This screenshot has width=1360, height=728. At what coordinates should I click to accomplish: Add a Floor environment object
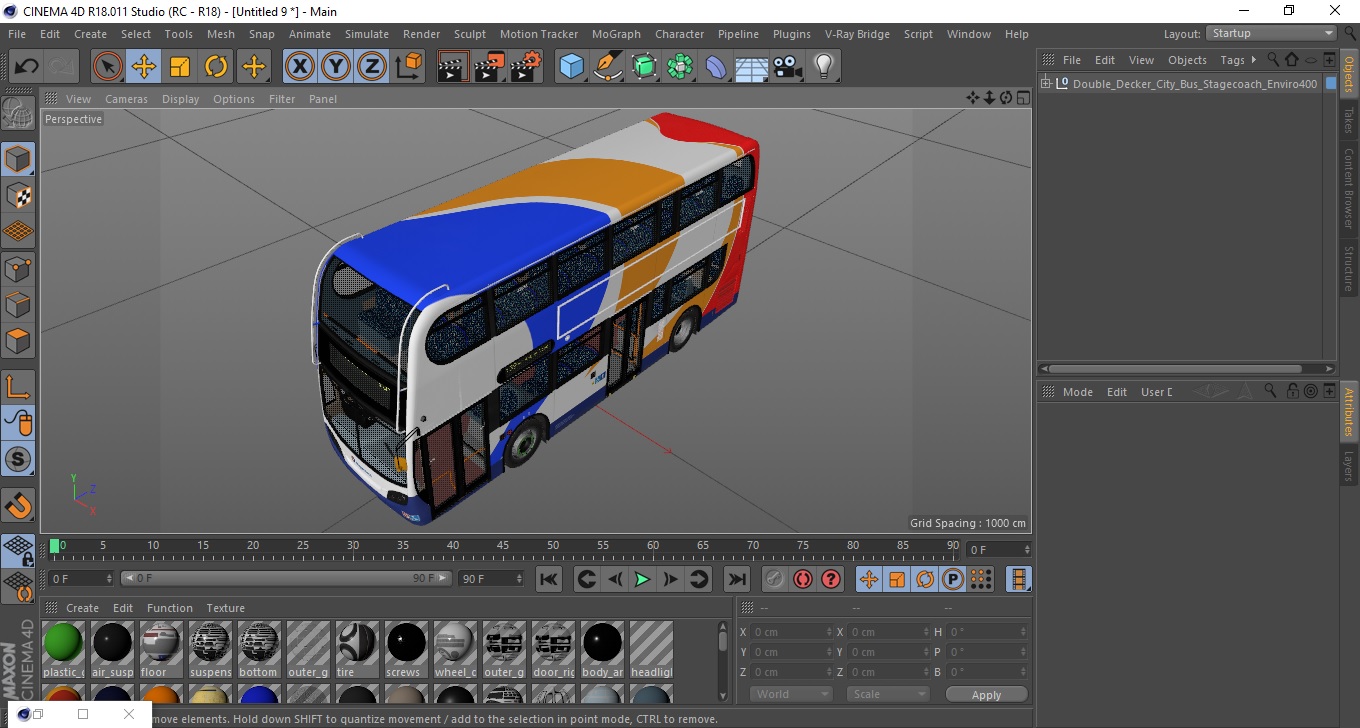click(x=752, y=67)
